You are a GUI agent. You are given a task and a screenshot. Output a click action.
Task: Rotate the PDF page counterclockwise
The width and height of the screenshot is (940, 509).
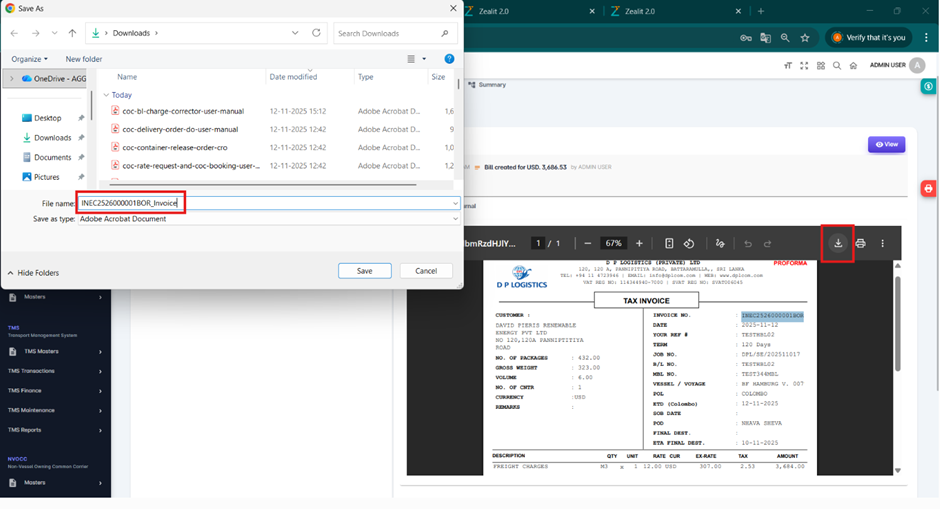coord(689,243)
